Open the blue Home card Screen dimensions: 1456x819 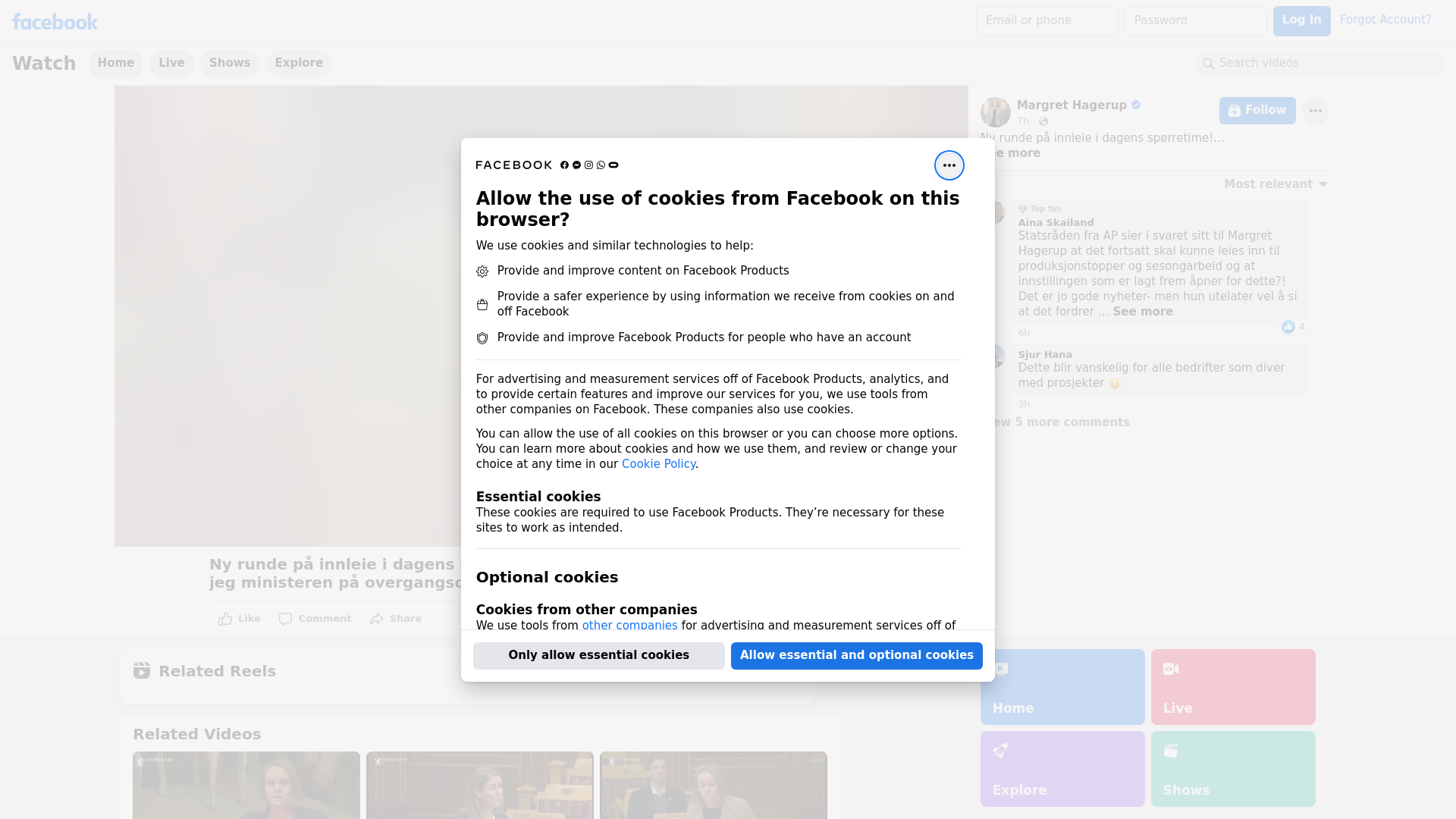[1062, 687]
